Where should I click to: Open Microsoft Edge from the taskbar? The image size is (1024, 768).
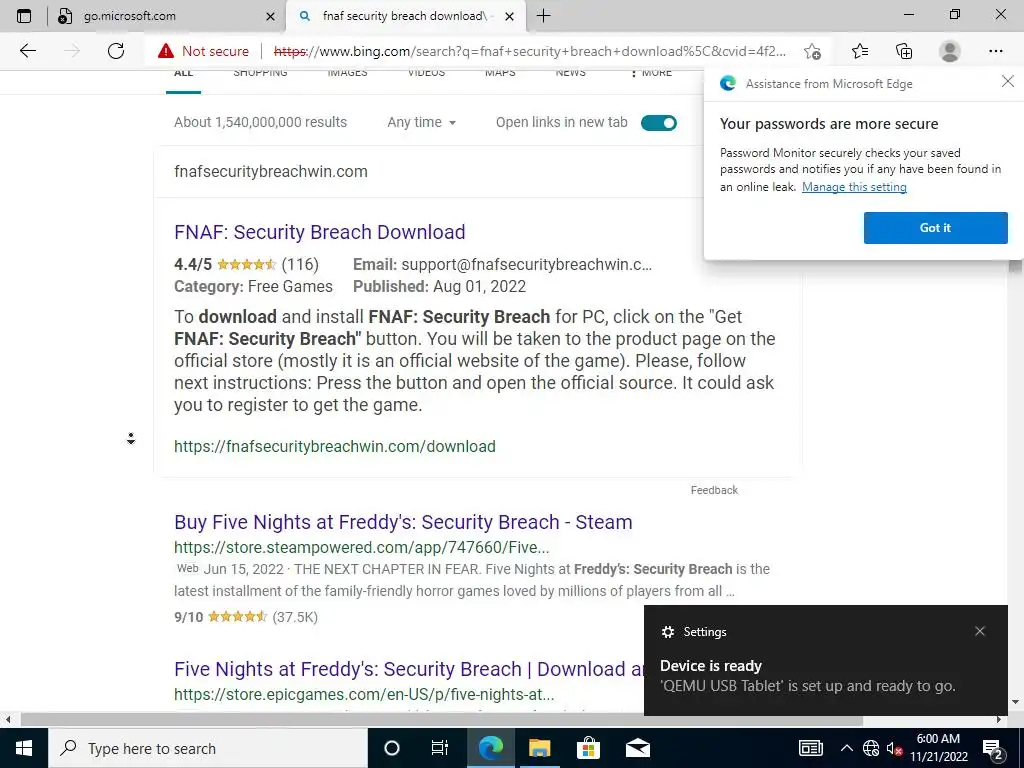[490, 748]
